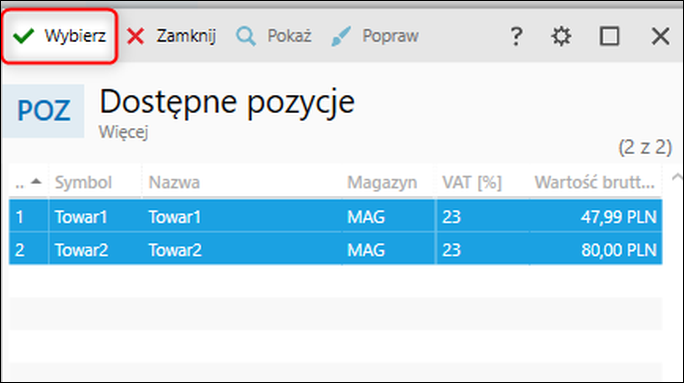Open settings with the gear icon
Screen dimensions: 684x383
[x=561, y=36]
